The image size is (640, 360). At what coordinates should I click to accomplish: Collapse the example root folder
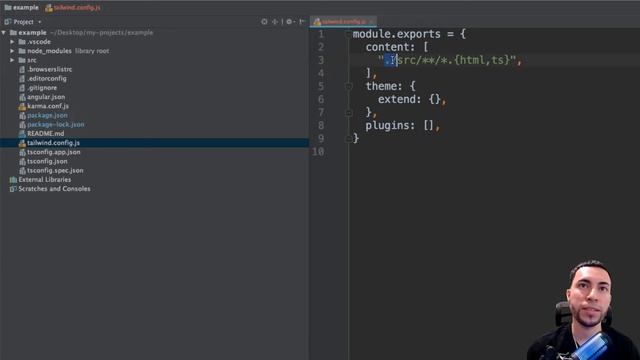[4, 32]
